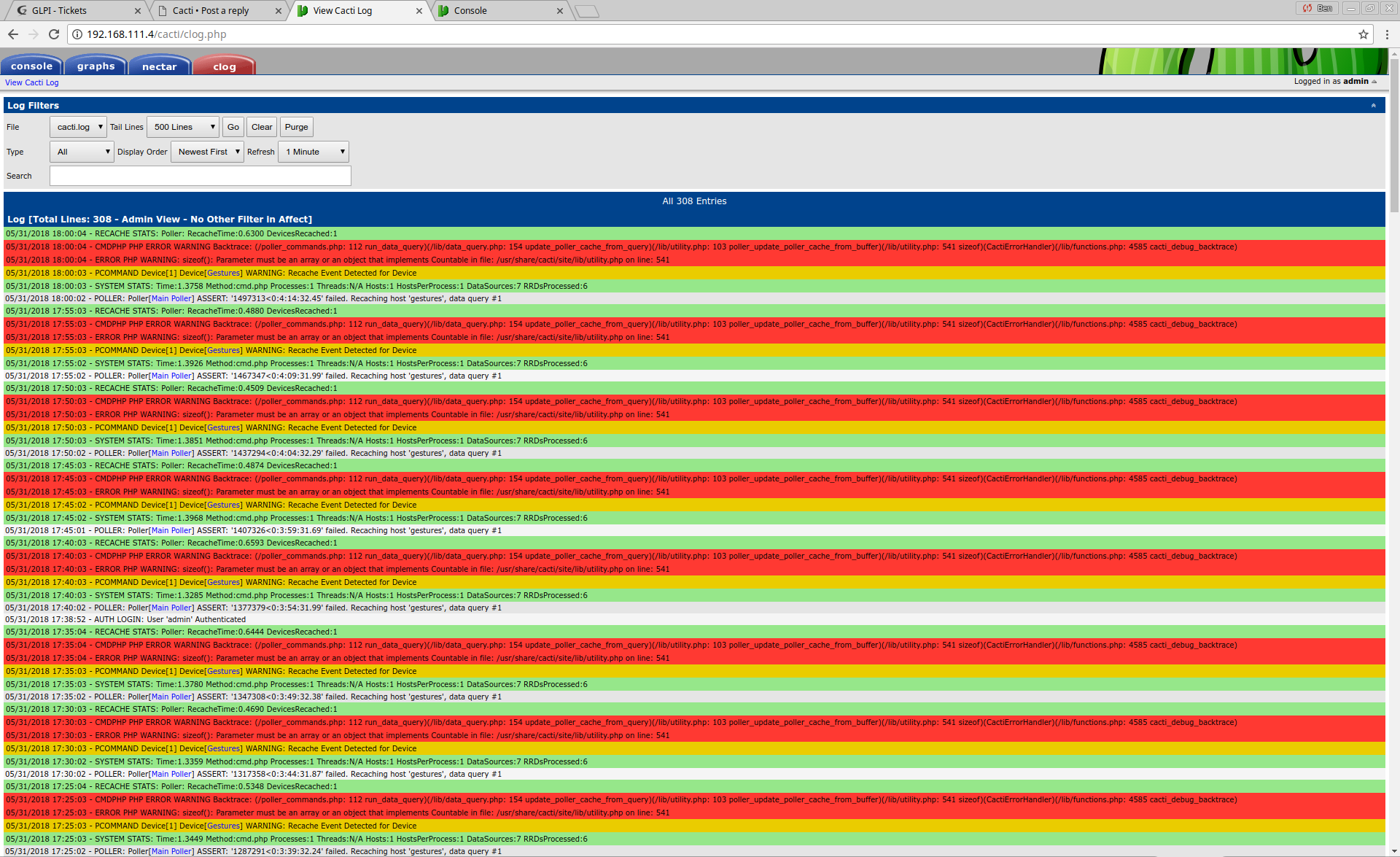
Task: Click the Purge log button
Action: point(297,127)
